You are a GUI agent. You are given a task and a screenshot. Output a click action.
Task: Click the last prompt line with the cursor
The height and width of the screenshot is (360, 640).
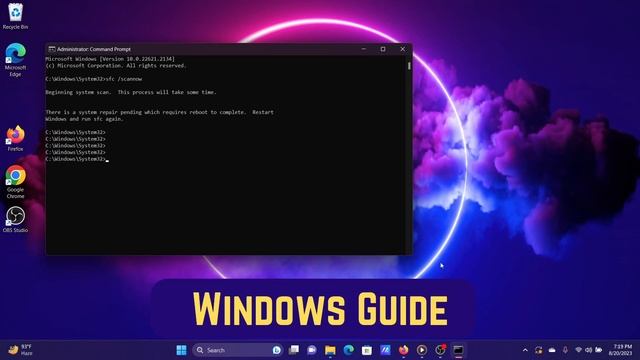[77, 159]
